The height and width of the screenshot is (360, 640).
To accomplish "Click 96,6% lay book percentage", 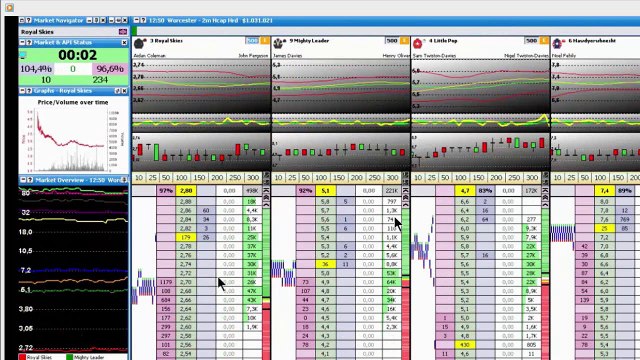I will coord(110,69).
